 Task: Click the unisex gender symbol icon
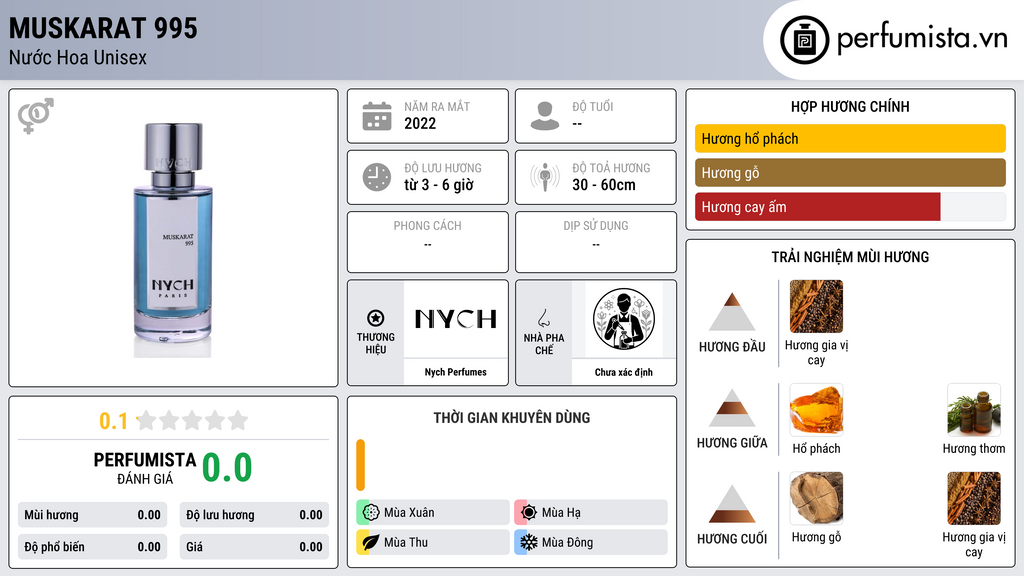(x=36, y=116)
